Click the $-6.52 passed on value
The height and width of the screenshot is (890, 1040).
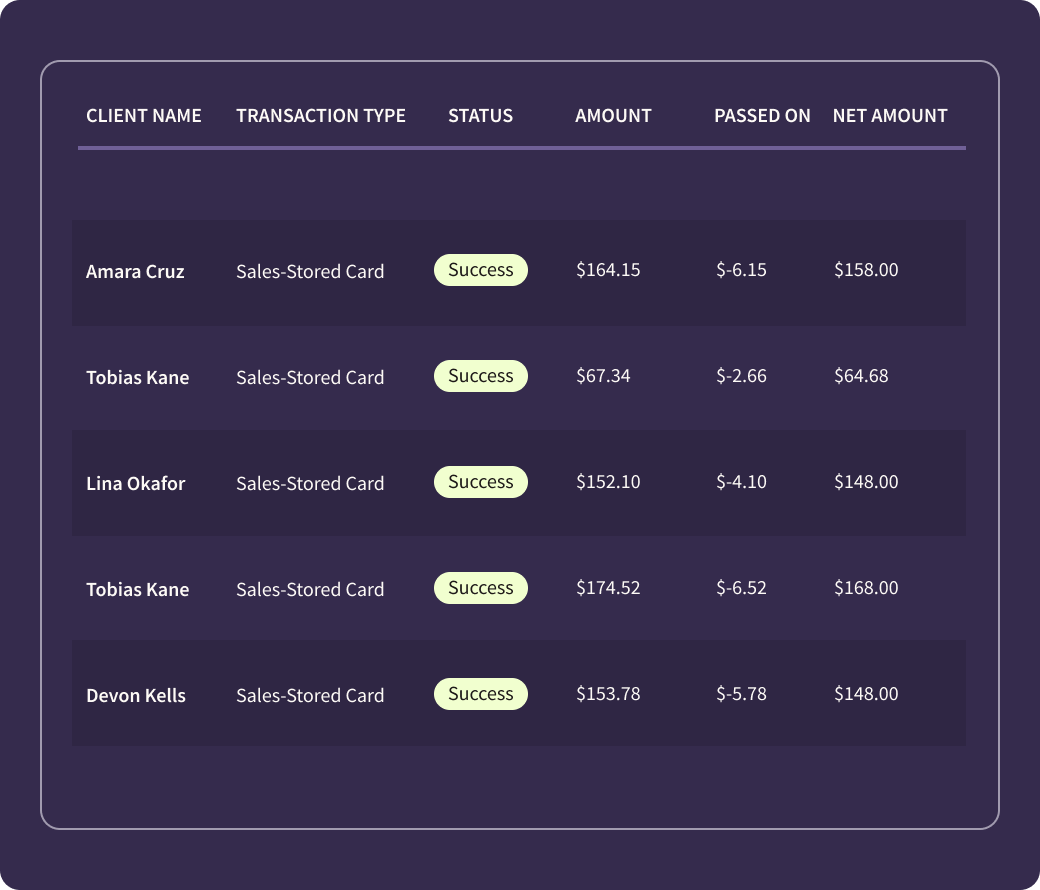pyautogui.click(x=741, y=588)
